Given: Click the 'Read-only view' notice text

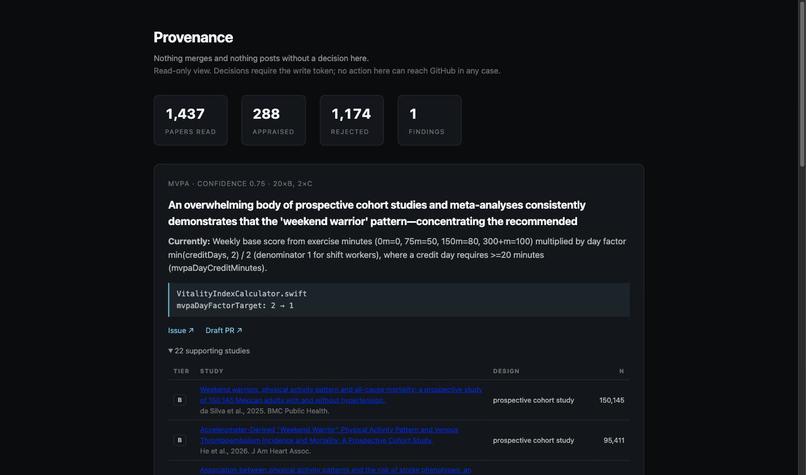Looking at the screenshot, I should tap(326, 71).
